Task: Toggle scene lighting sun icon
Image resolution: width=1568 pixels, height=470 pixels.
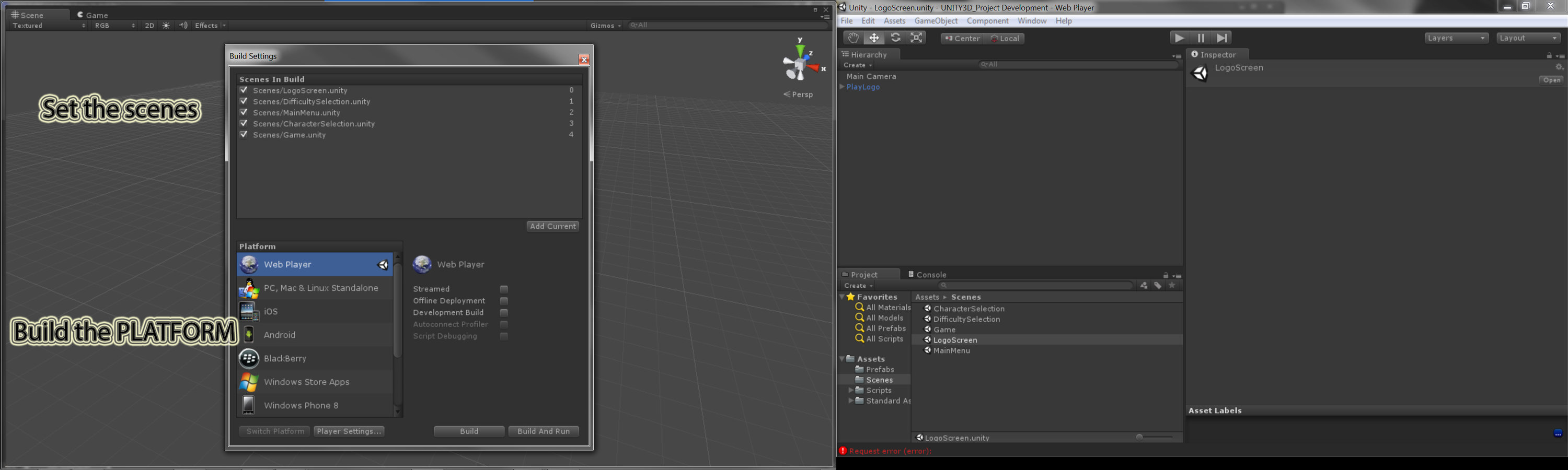Action: click(166, 26)
